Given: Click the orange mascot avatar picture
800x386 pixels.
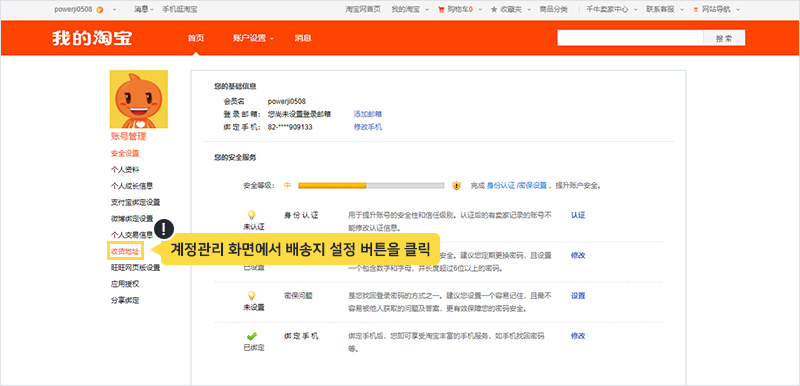Looking at the screenshot, I should click(139, 99).
